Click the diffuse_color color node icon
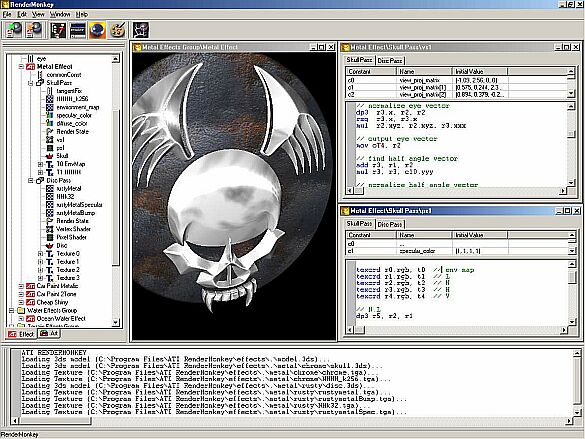The width and height of the screenshot is (585, 439). (50, 123)
